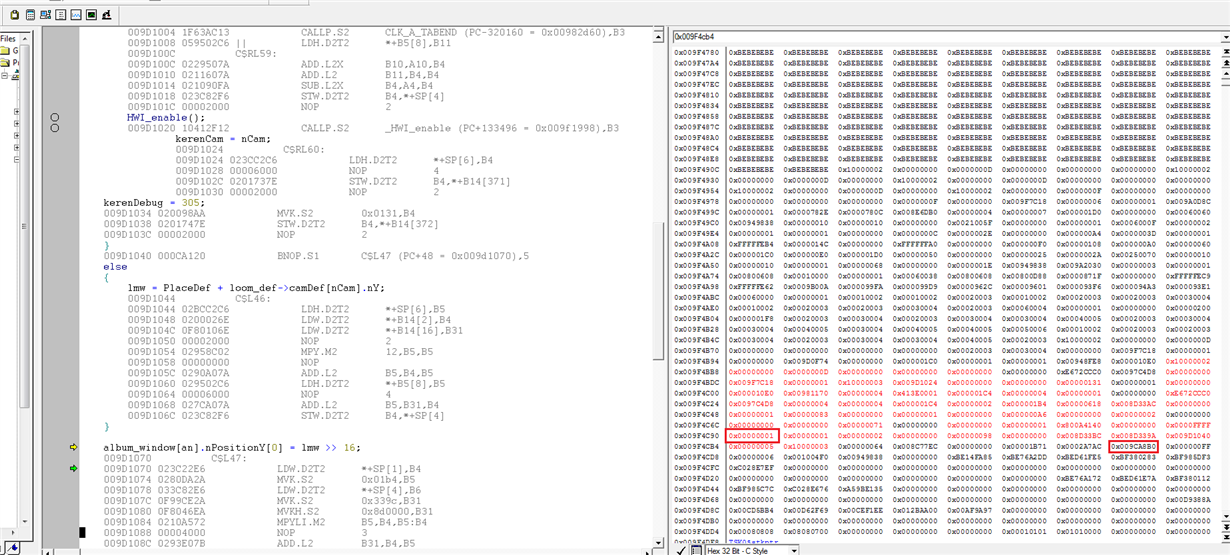Click the calculator-style toolbar icon

coord(30,15)
